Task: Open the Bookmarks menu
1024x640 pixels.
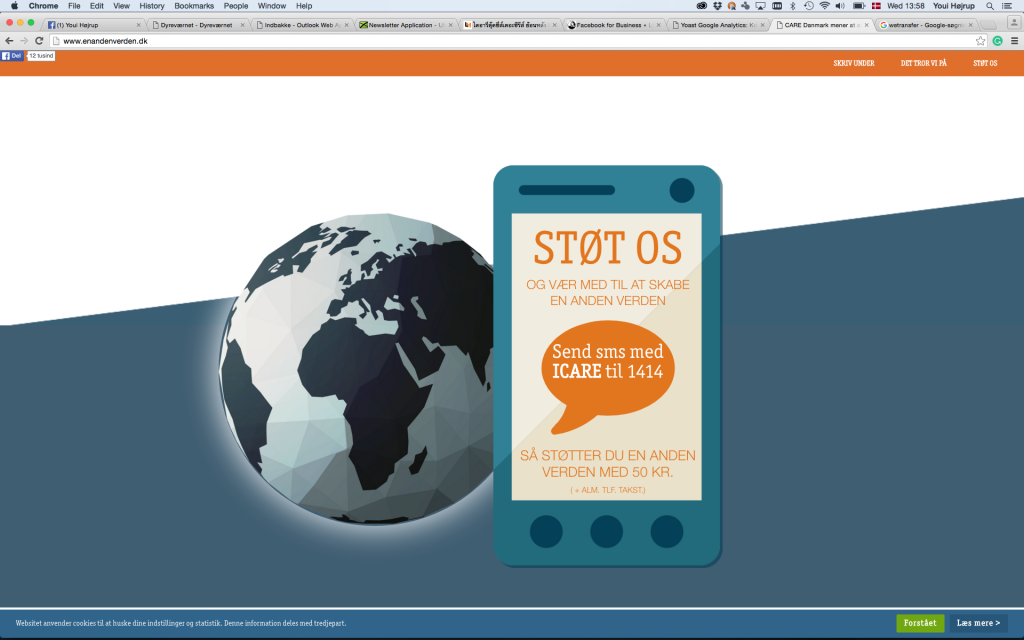Action: click(x=194, y=6)
